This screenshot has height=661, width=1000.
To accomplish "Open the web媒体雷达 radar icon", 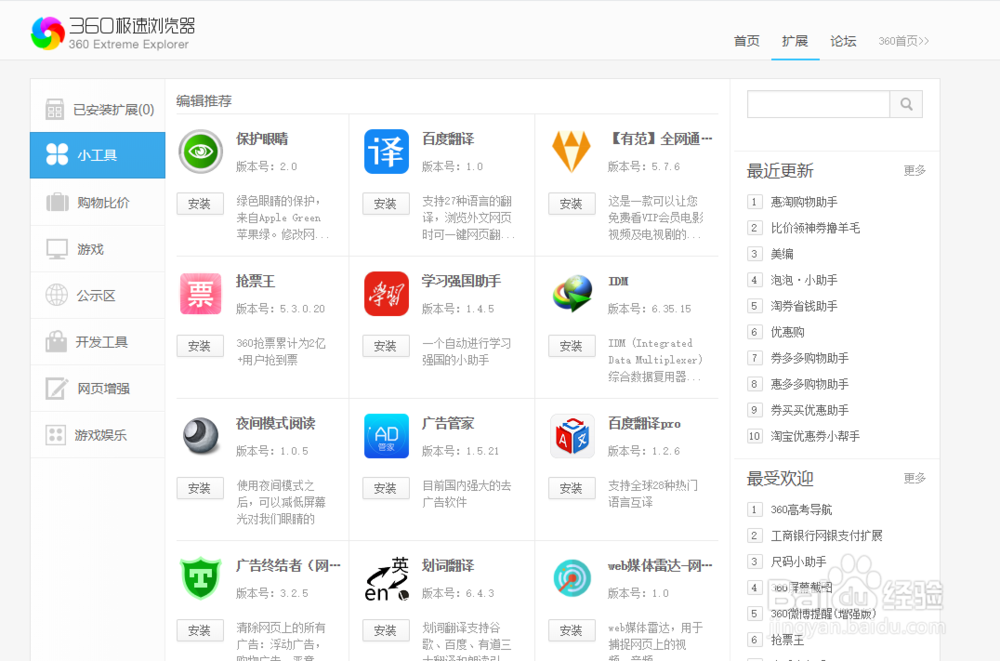I will point(572,578).
